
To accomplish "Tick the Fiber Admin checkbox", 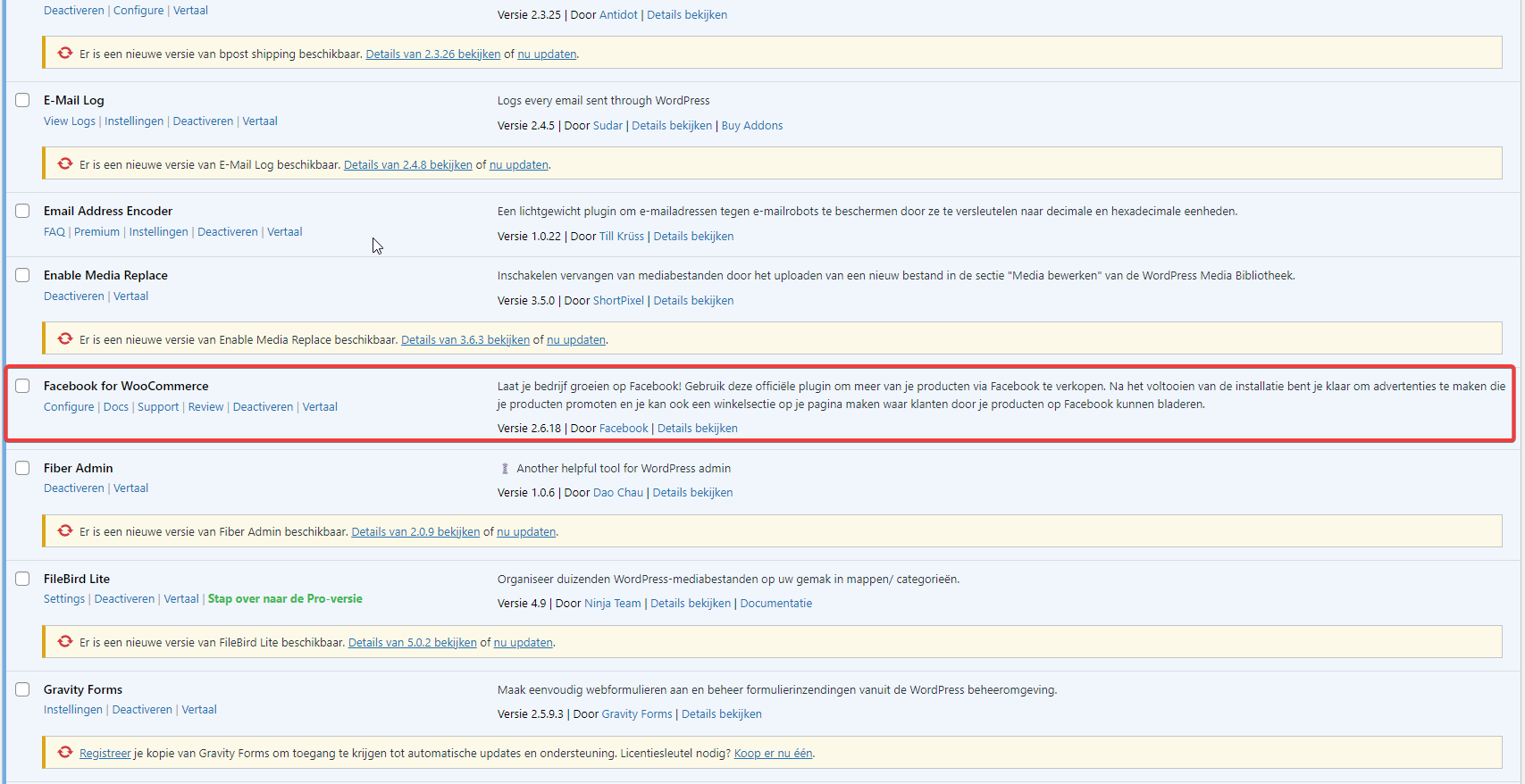I will point(22,468).
